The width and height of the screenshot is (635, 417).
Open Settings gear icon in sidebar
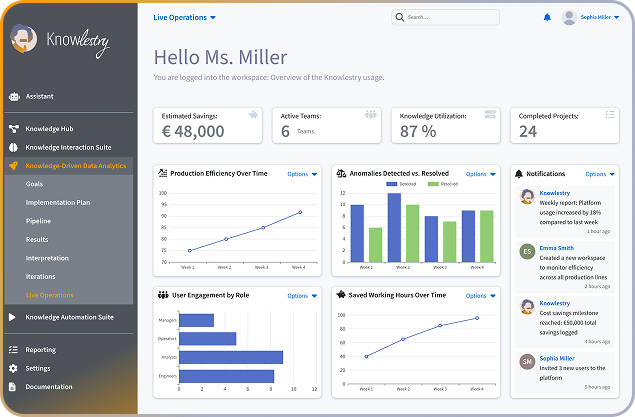(x=14, y=368)
